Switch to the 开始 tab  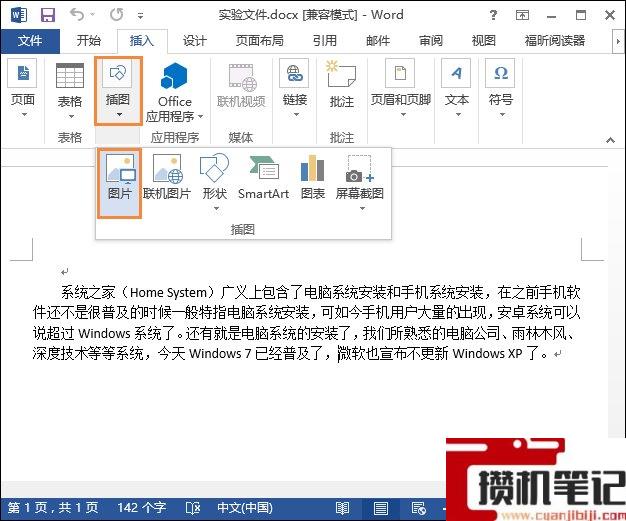point(89,41)
